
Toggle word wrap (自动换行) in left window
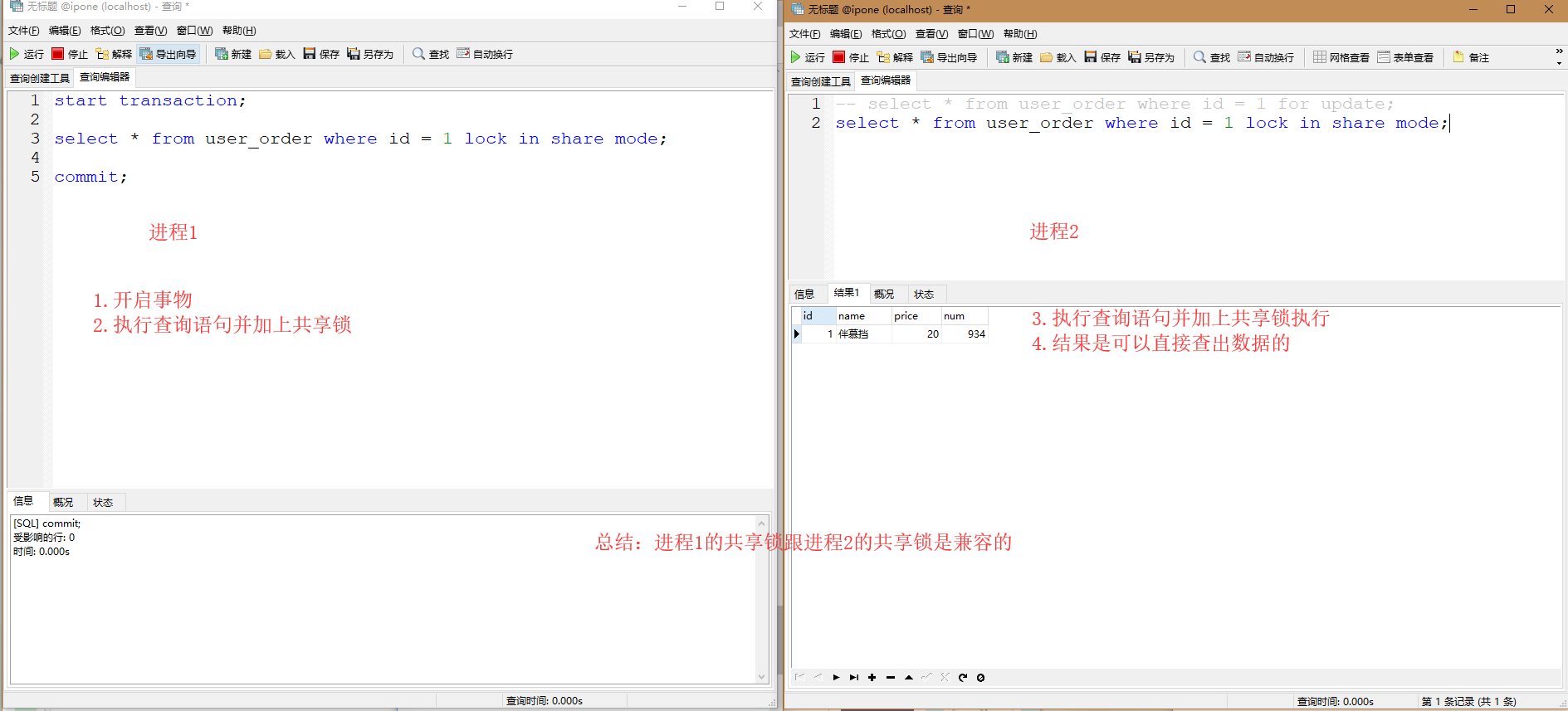pyautogui.click(x=485, y=54)
